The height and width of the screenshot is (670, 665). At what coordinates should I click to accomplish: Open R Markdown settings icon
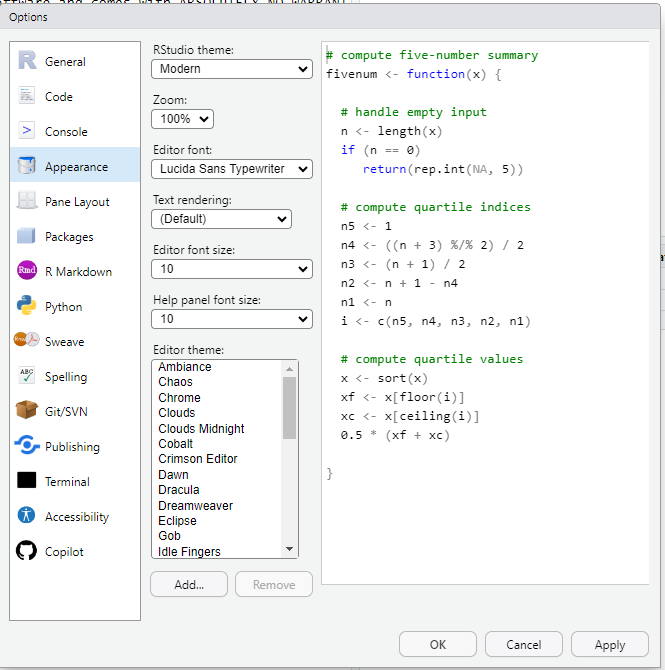(27, 271)
